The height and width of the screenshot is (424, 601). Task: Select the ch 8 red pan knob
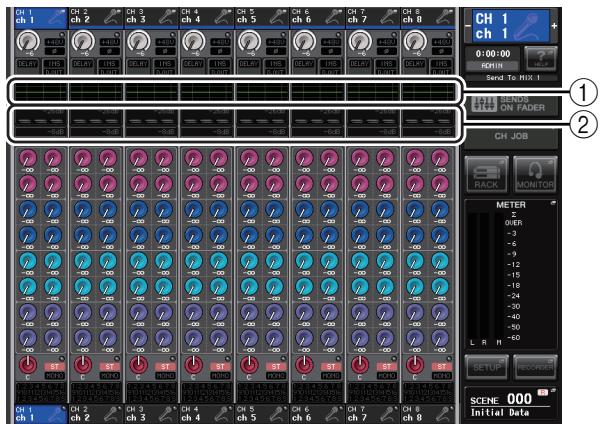point(415,365)
